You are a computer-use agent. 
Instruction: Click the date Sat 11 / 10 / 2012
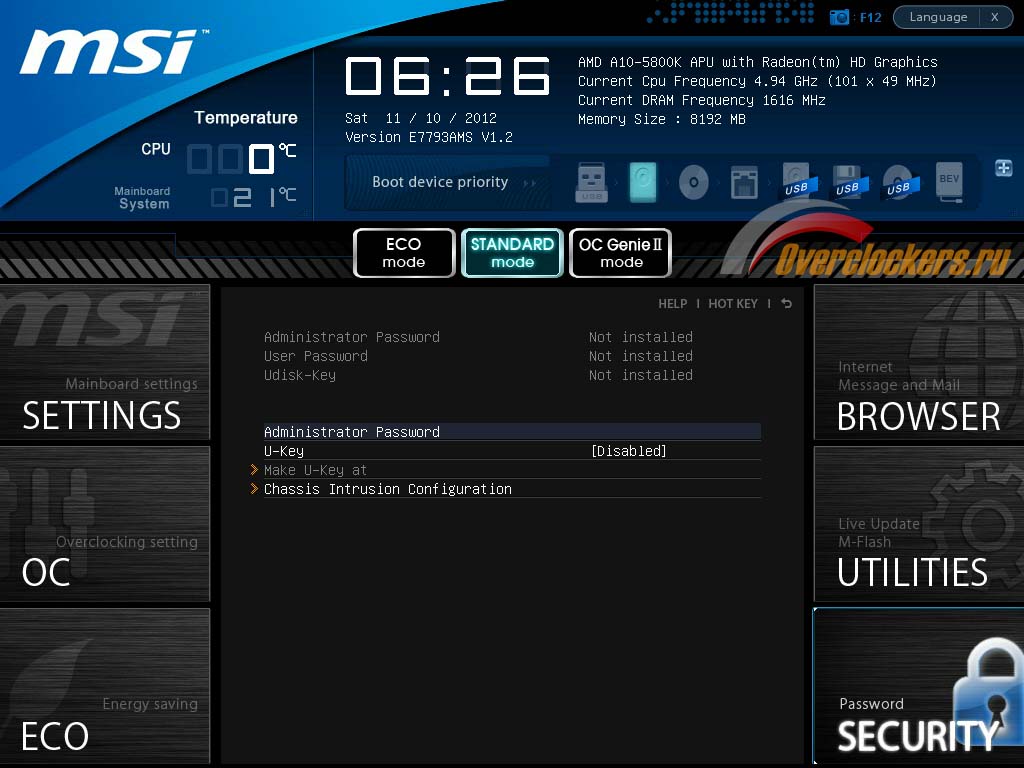click(421, 118)
